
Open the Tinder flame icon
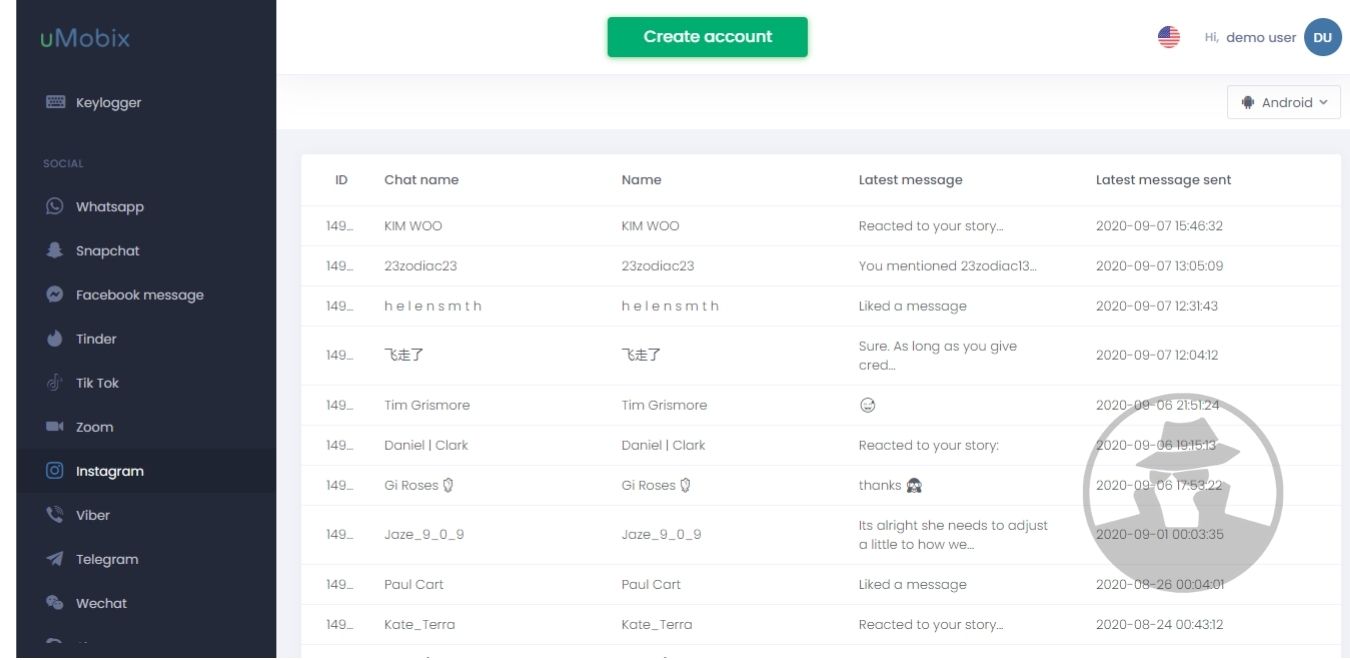coord(55,338)
